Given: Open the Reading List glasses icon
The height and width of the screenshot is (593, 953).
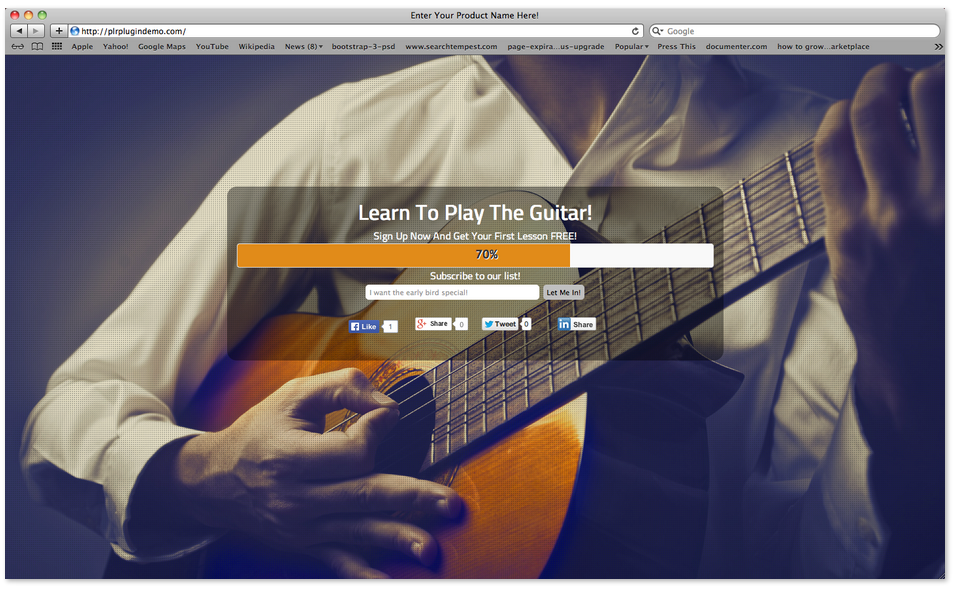Looking at the screenshot, I should point(18,46).
